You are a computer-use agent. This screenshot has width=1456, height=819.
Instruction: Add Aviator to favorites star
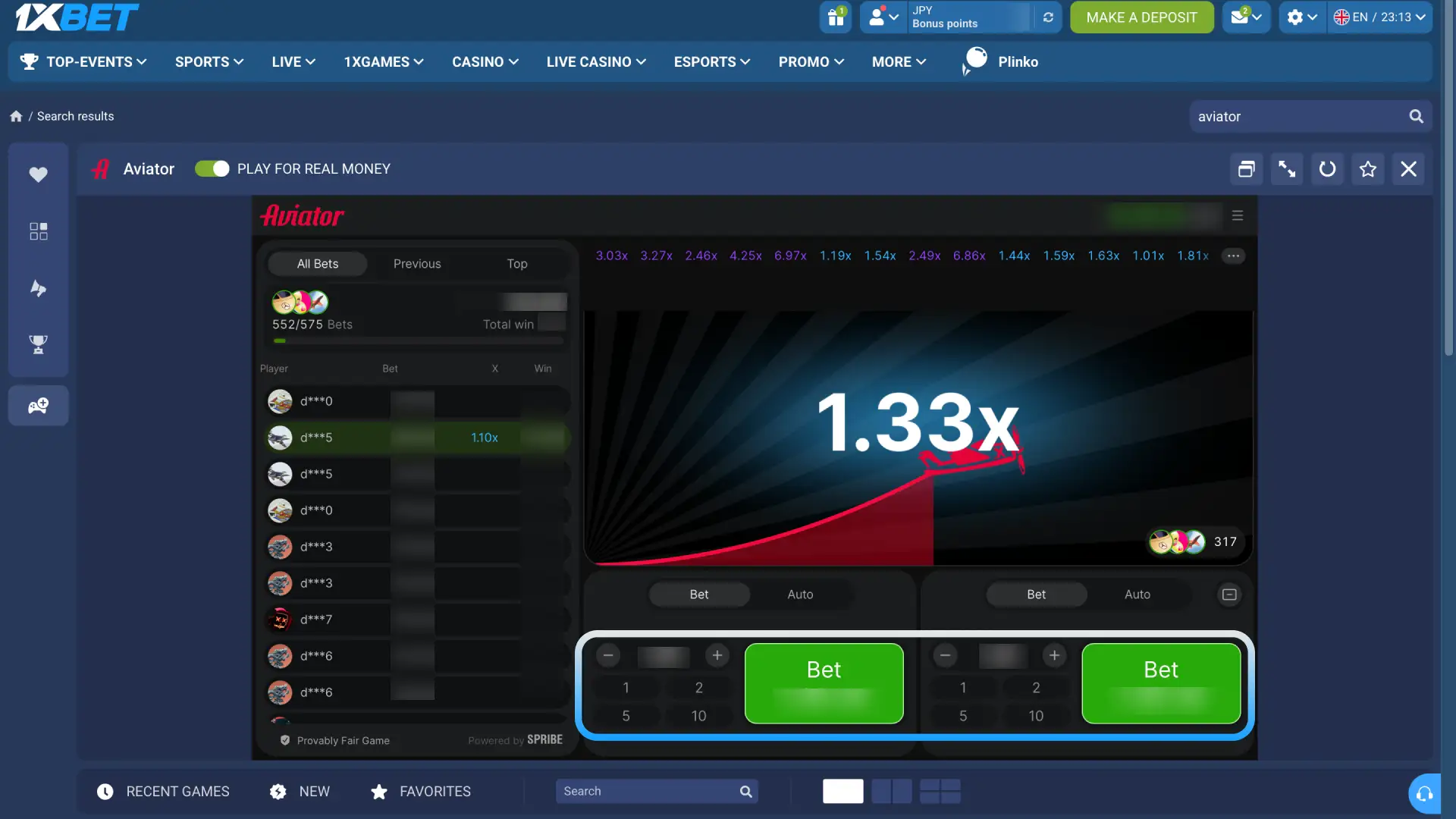tap(1368, 169)
